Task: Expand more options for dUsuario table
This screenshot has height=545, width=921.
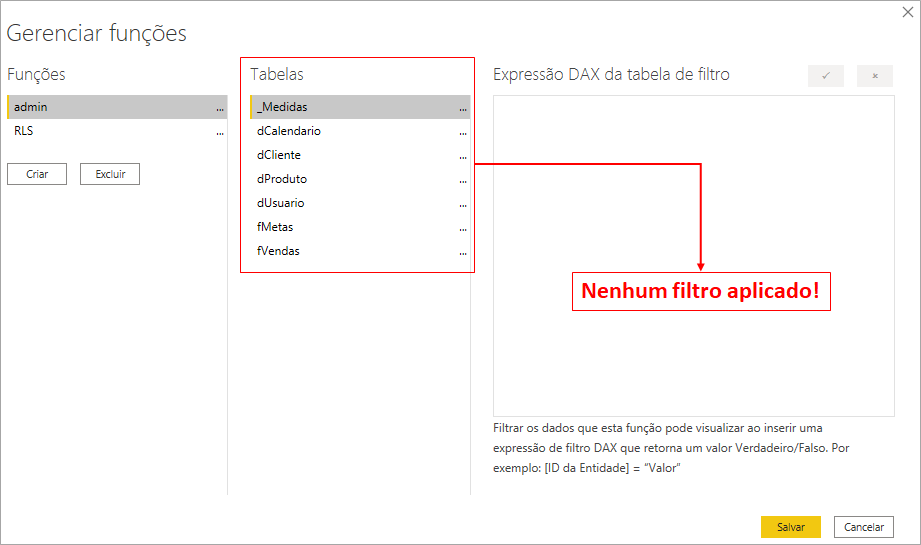Action: 463,204
